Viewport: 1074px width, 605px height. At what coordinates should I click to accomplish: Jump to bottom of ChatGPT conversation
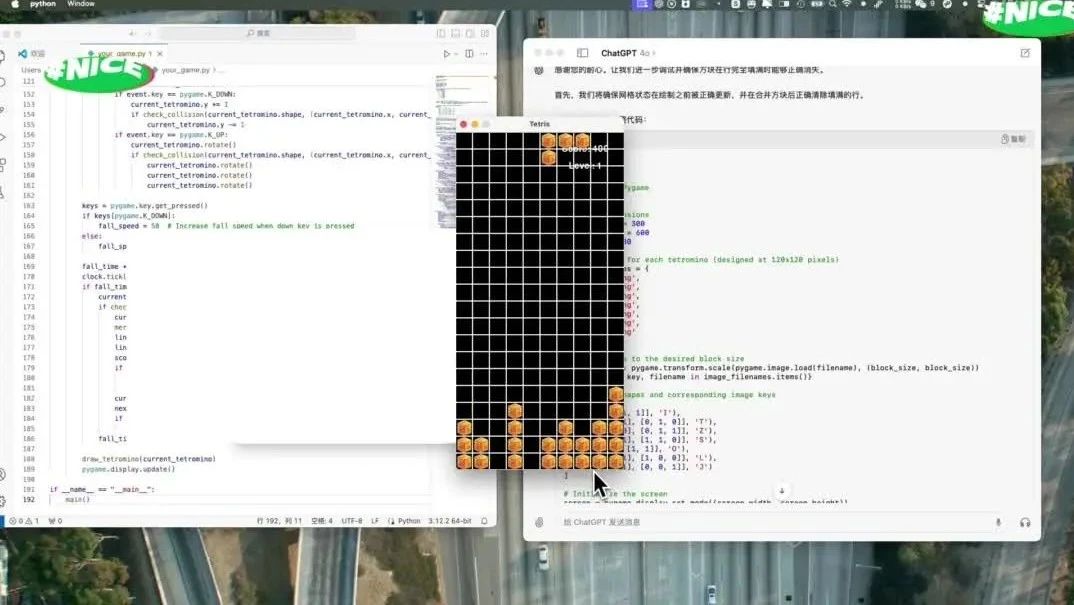click(x=782, y=491)
